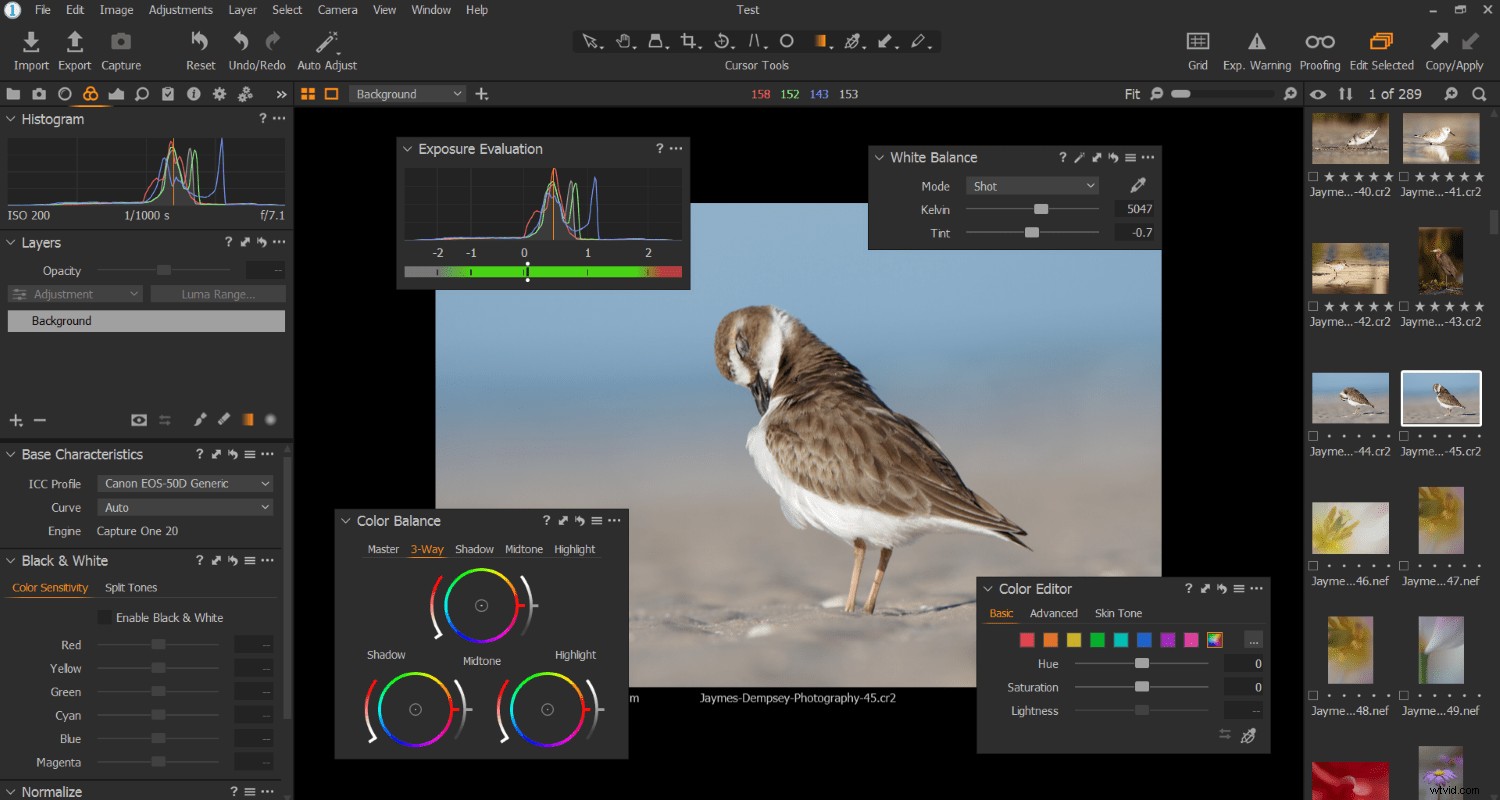Open the Camera menu

click(337, 9)
